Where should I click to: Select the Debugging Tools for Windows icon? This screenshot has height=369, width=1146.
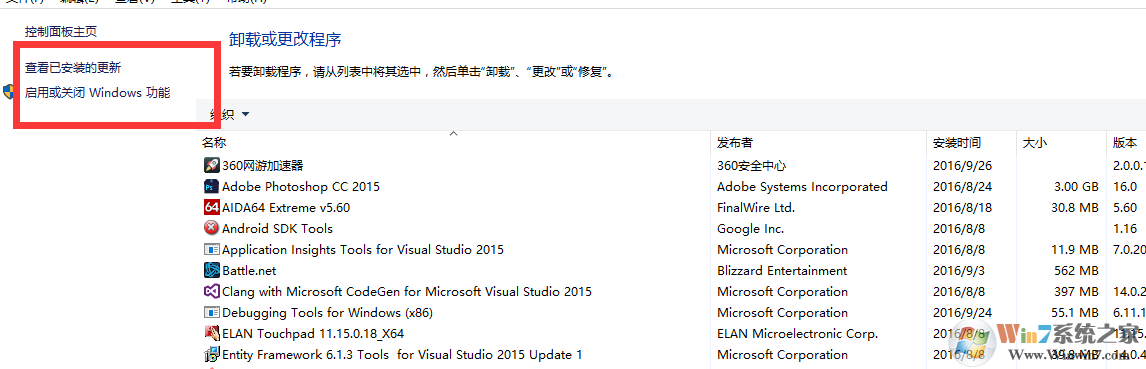click(x=211, y=312)
